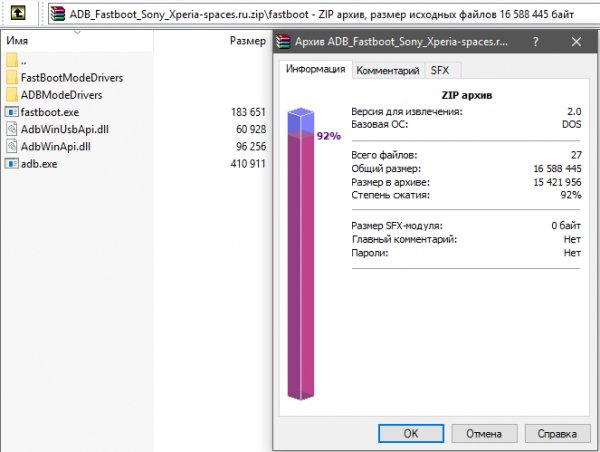Click the 'Версия для извлечения:' label
Viewport: 600px width, 452px height.
(407, 112)
